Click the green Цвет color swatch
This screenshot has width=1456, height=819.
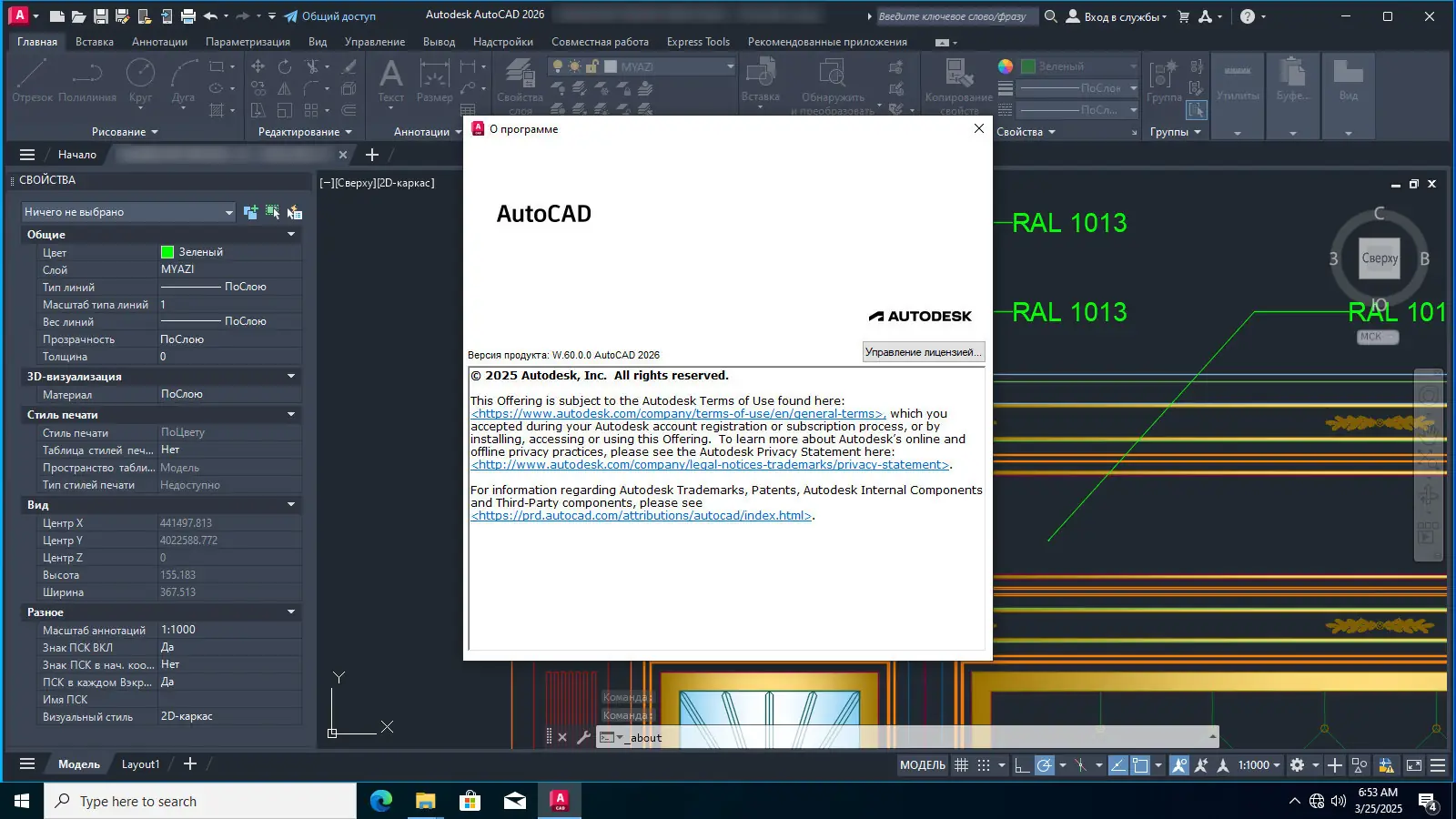[167, 252]
